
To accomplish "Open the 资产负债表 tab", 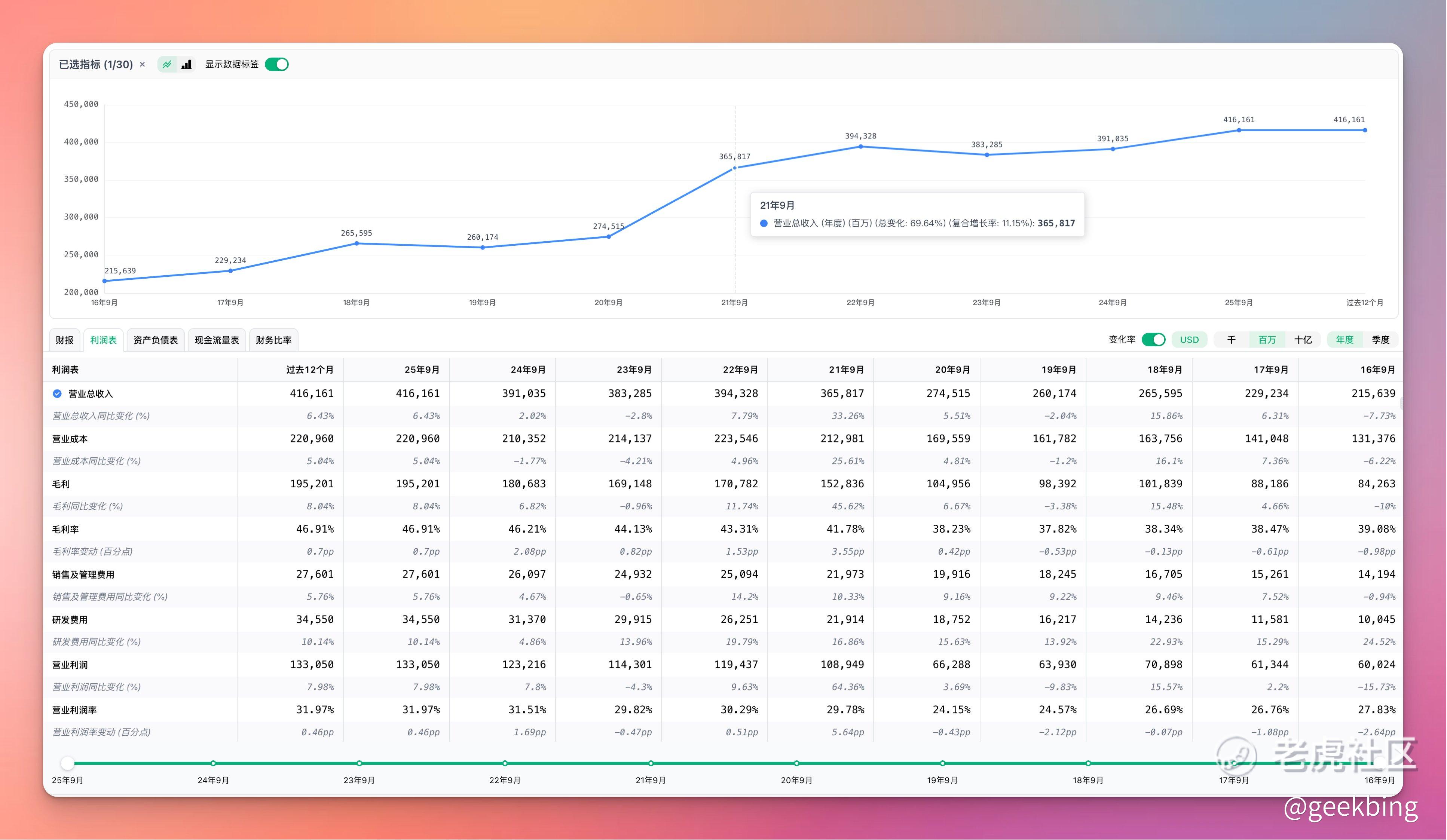I will [155, 340].
